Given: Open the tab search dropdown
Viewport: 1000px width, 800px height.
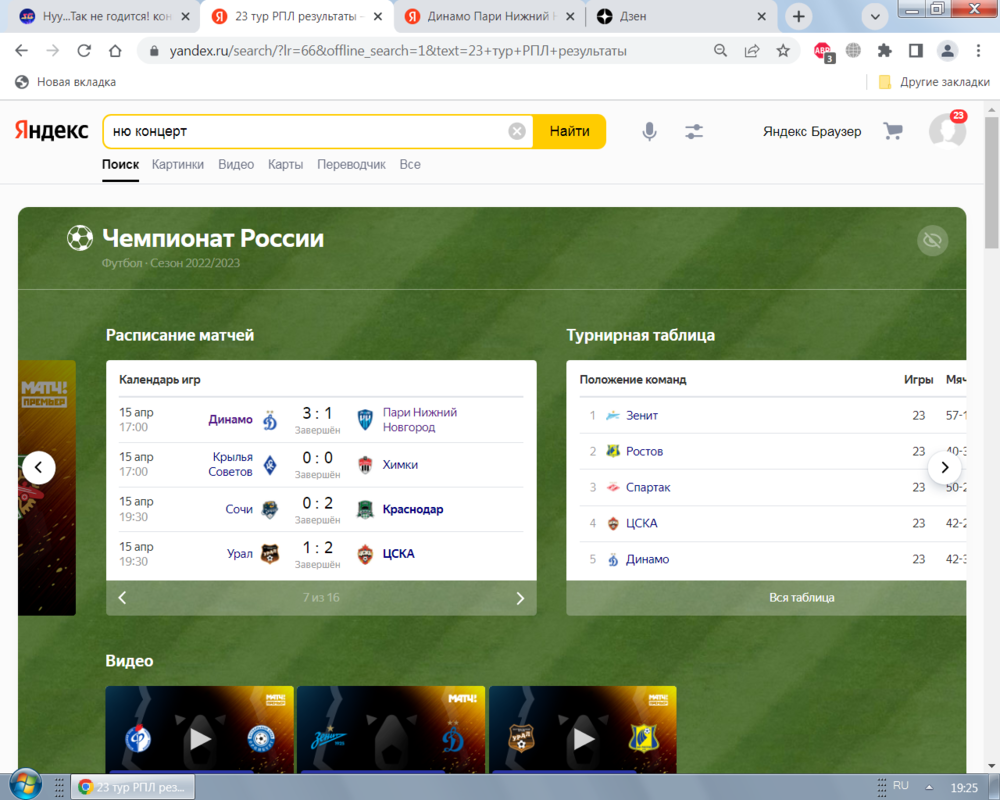Looking at the screenshot, I should (x=875, y=17).
